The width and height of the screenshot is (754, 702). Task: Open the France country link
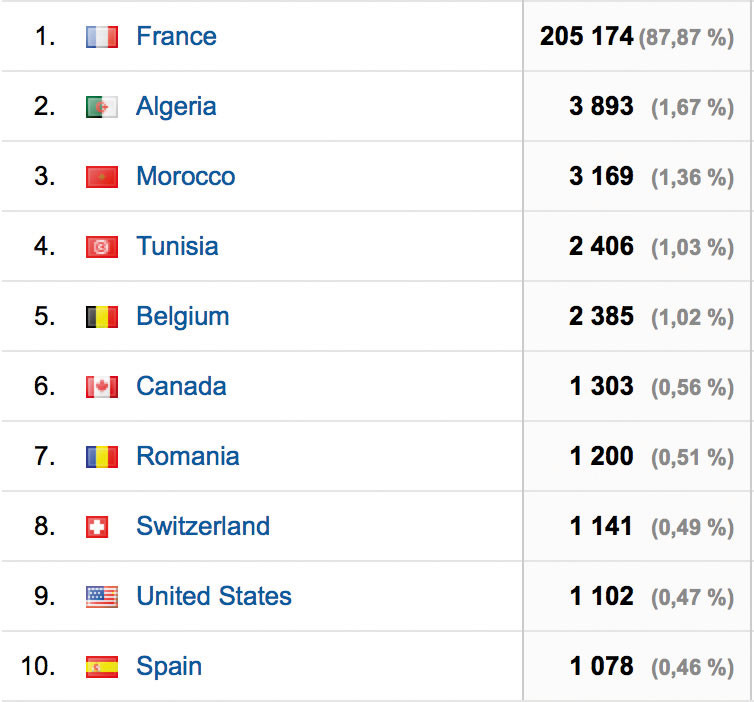(176, 37)
